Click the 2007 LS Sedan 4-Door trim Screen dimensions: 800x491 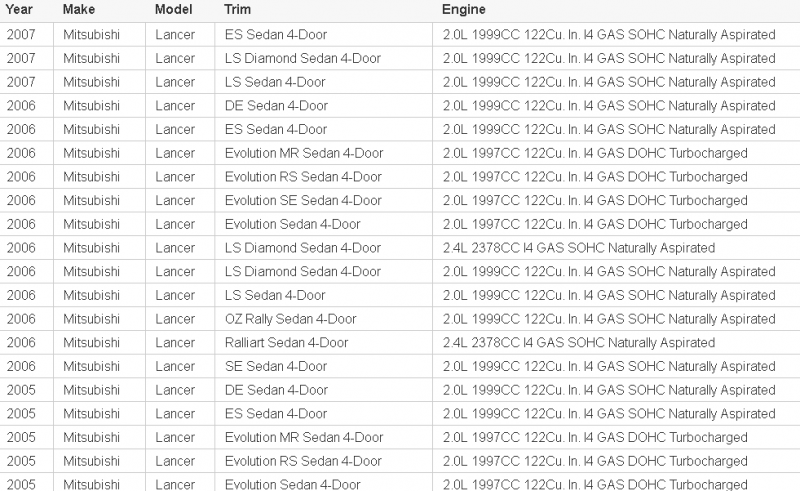click(x=276, y=82)
